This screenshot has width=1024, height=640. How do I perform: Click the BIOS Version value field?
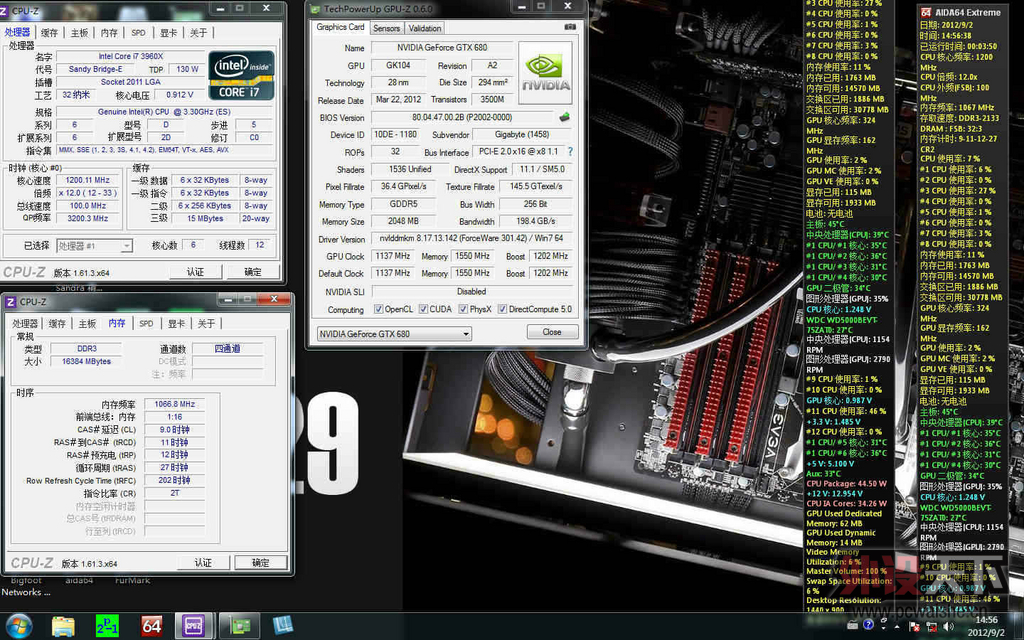pos(462,118)
